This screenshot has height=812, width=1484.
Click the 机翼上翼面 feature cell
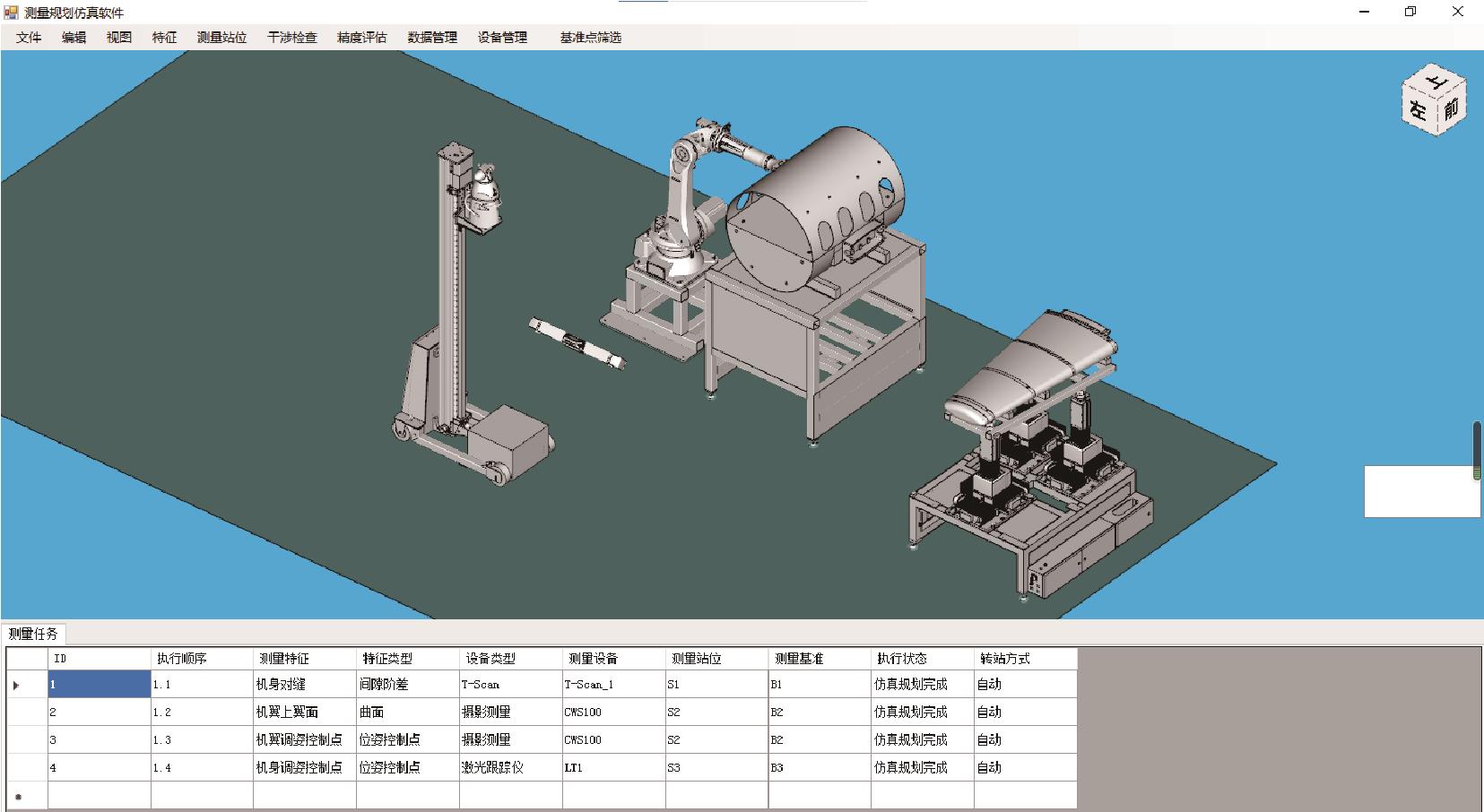pyautogui.click(x=305, y=713)
